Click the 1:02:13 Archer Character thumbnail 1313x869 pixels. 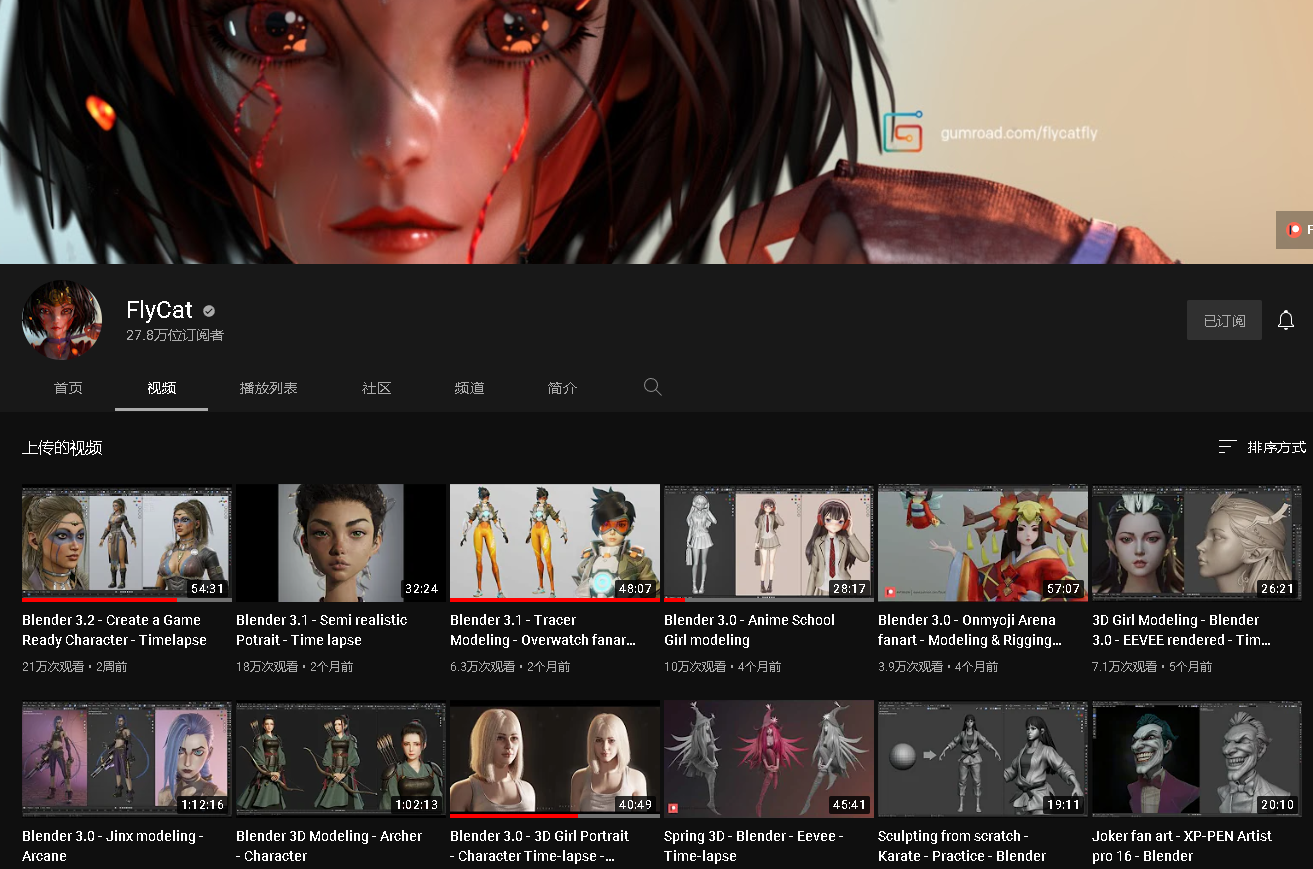click(341, 759)
